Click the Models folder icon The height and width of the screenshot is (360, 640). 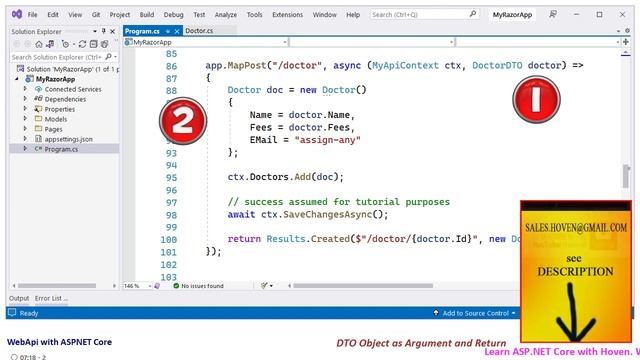click(38, 119)
